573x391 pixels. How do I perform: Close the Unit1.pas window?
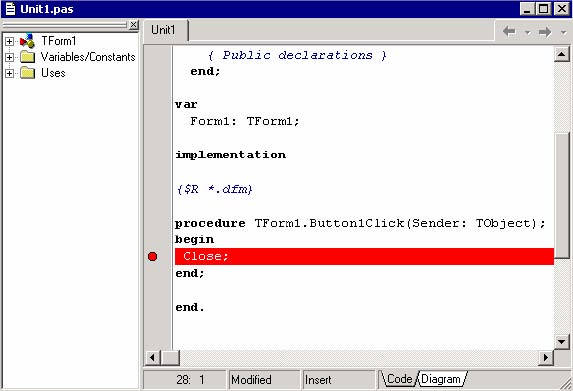[562, 9]
